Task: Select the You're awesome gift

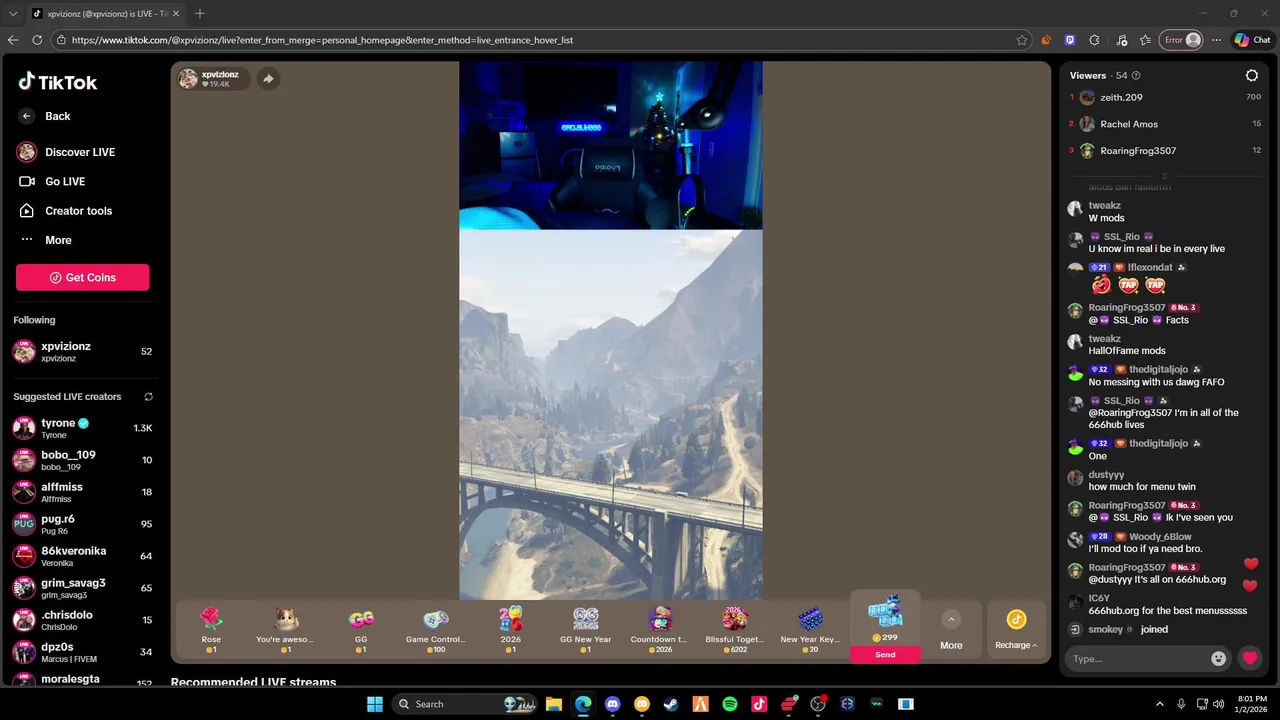Action: 286,629
